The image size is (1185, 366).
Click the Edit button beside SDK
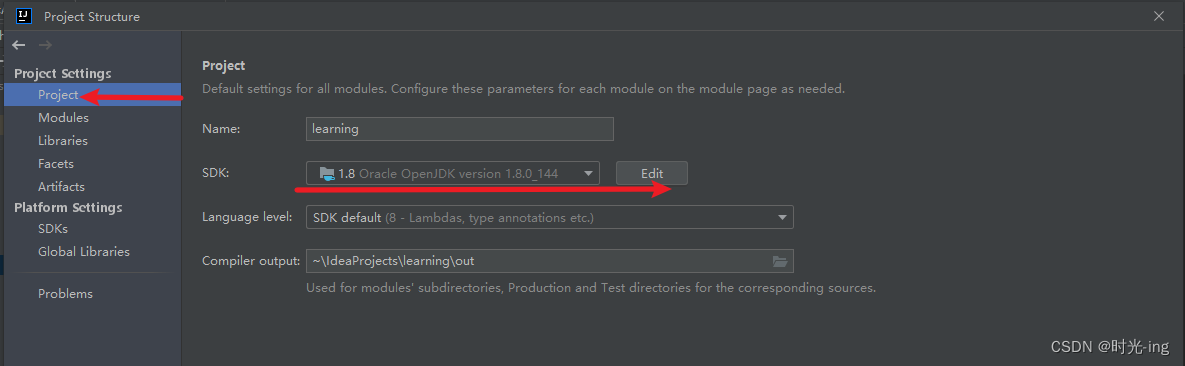[x=651, y=173]
